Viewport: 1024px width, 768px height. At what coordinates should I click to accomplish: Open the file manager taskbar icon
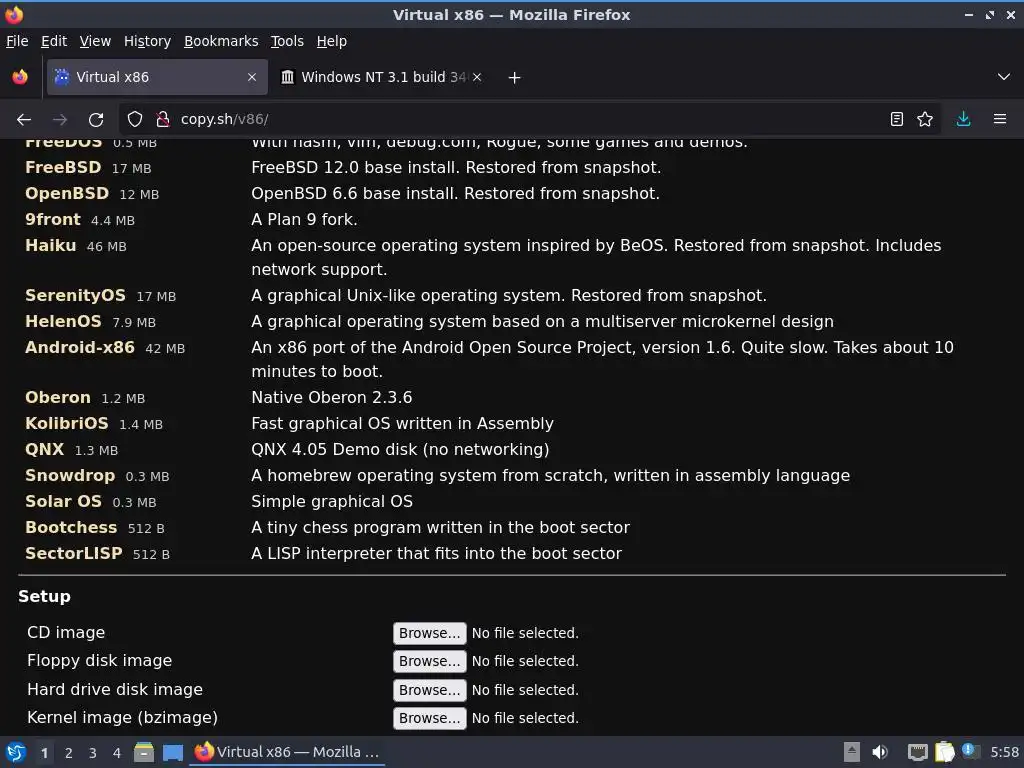[144, 752]
